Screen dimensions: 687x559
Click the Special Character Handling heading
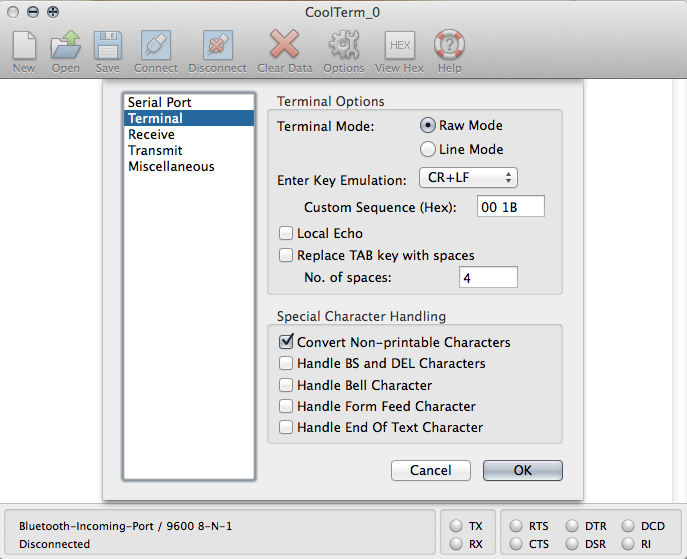tap(361, 316)
